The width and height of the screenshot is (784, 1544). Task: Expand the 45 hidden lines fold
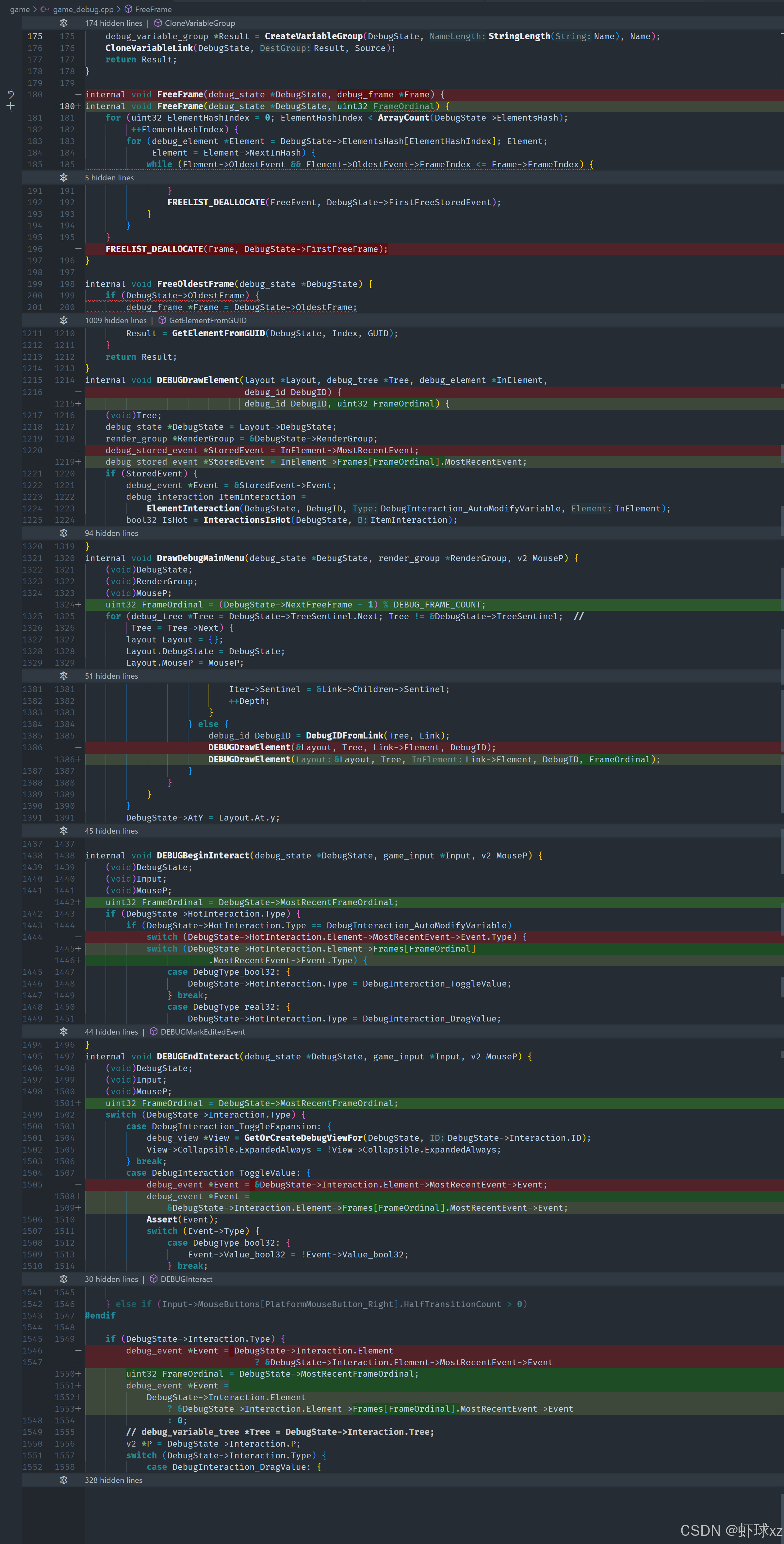click(x=63, y=831)
